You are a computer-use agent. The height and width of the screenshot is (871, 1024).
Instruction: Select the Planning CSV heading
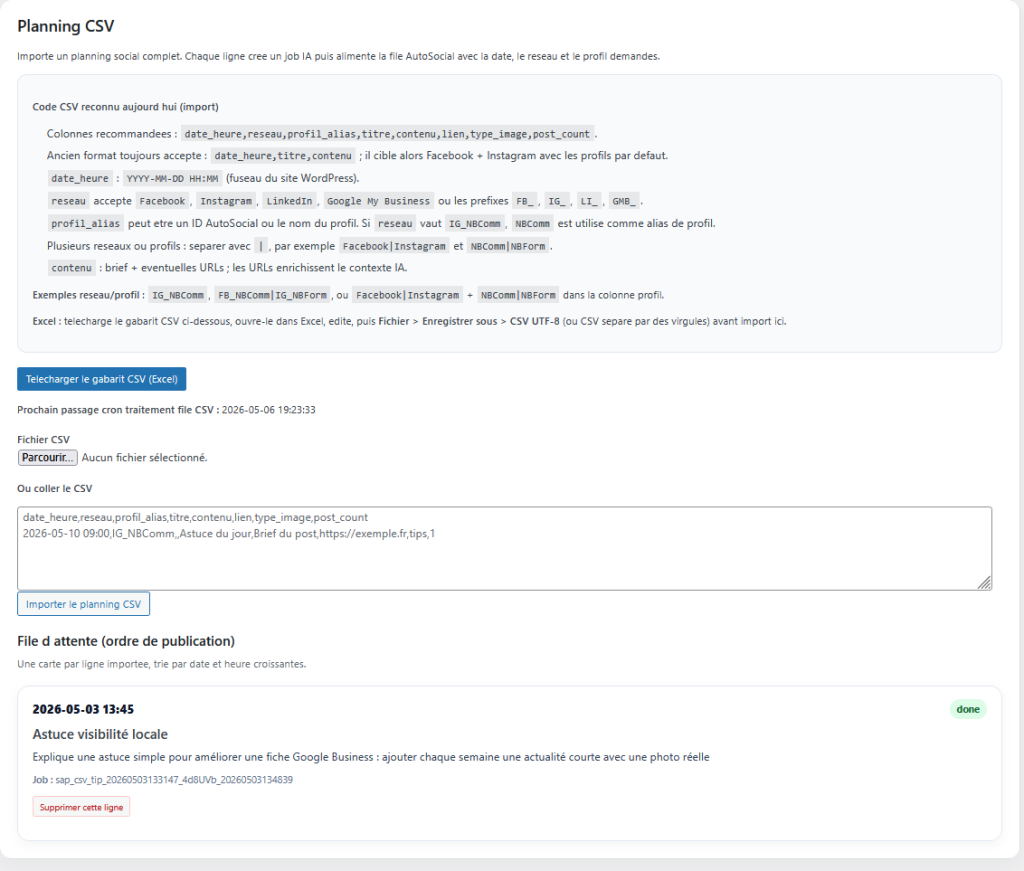pyautogui.click(x=65, y=26)
